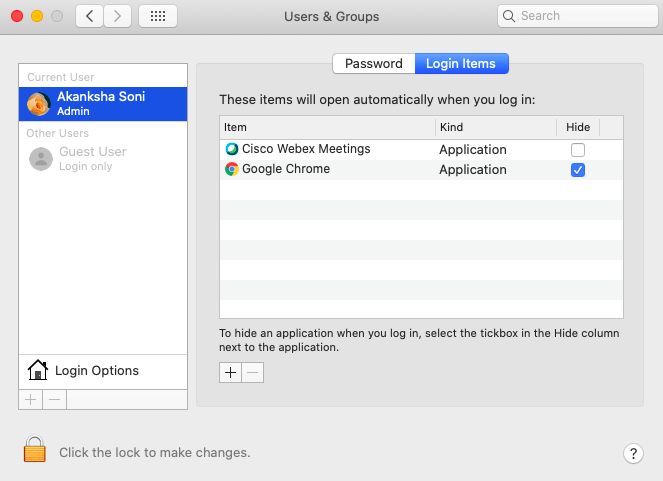Click the lock icon to make changes

click(x=35, y=450)
